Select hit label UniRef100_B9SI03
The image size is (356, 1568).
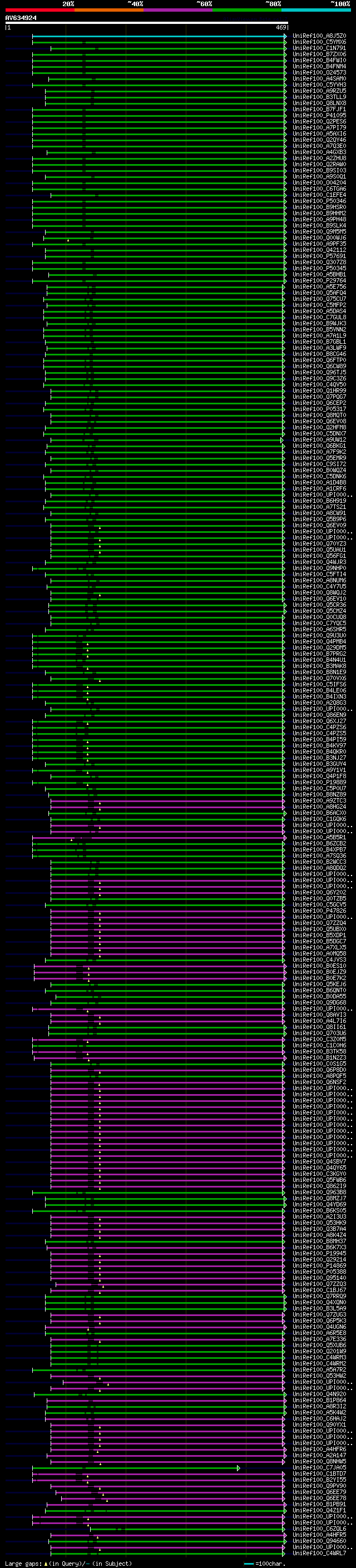click(319, 170)
